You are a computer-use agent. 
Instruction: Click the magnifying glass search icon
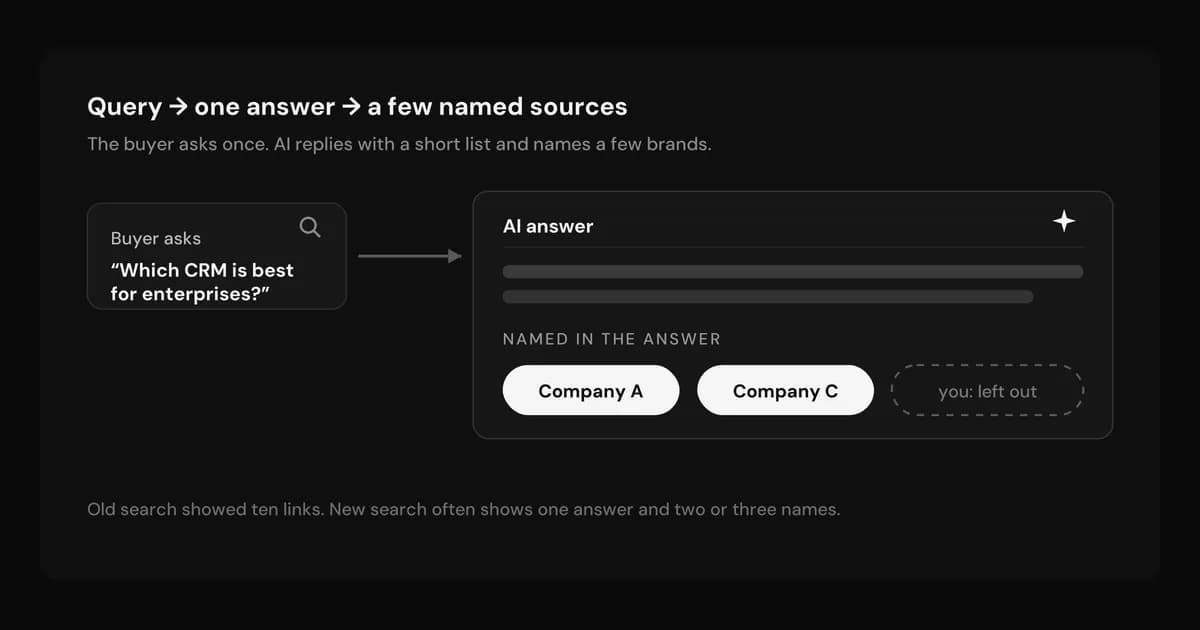pos(310,228)
